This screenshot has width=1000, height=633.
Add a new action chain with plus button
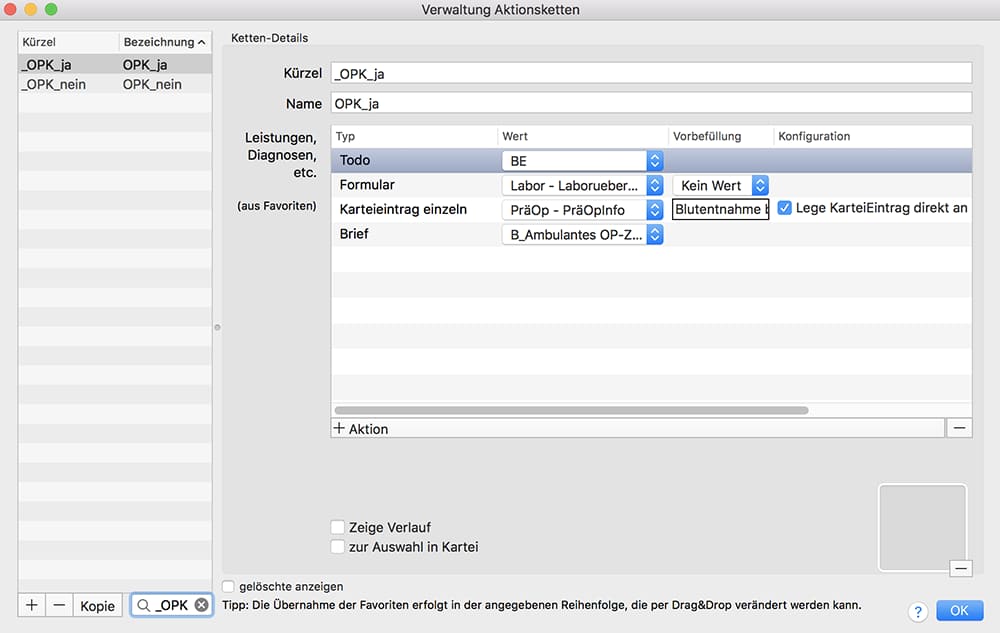[31, 605]
